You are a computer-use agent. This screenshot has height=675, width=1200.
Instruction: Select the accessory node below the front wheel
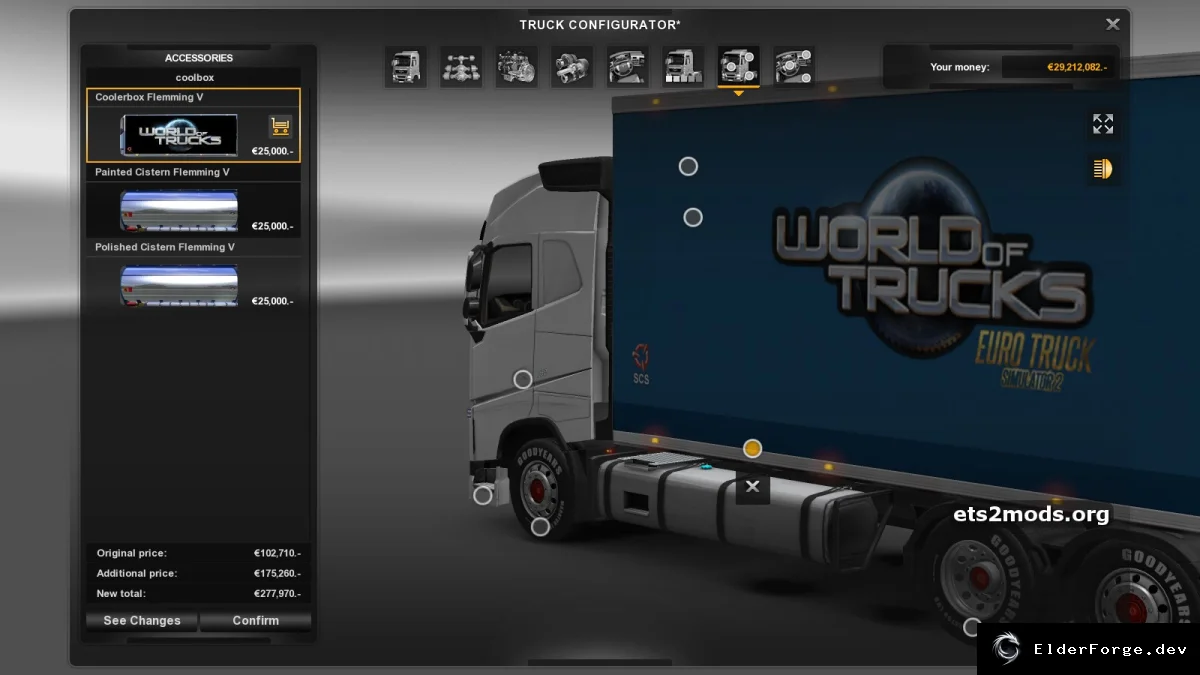click(x=540, y=527)
